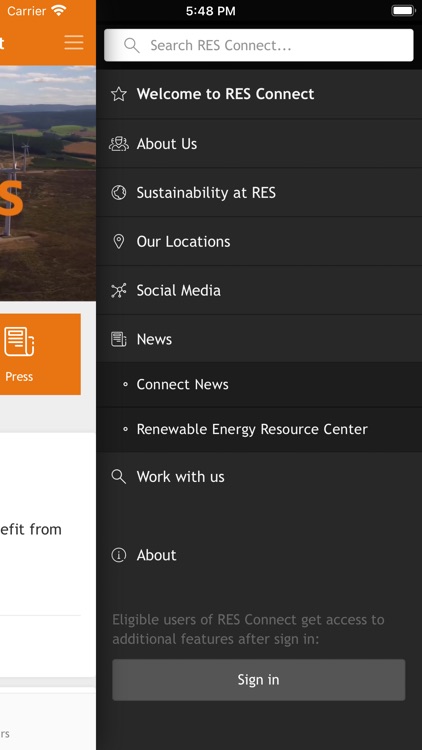Tap the hamburger menu icon
This screenshot has width=422, height=750.
tap(74, 43)
